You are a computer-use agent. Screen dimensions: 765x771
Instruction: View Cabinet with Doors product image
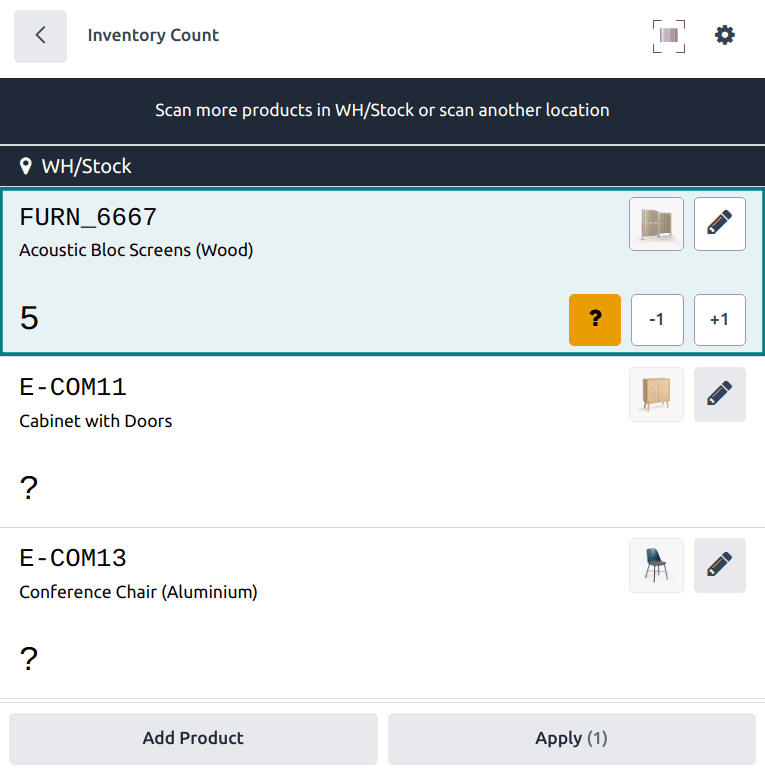click(656, 394)
